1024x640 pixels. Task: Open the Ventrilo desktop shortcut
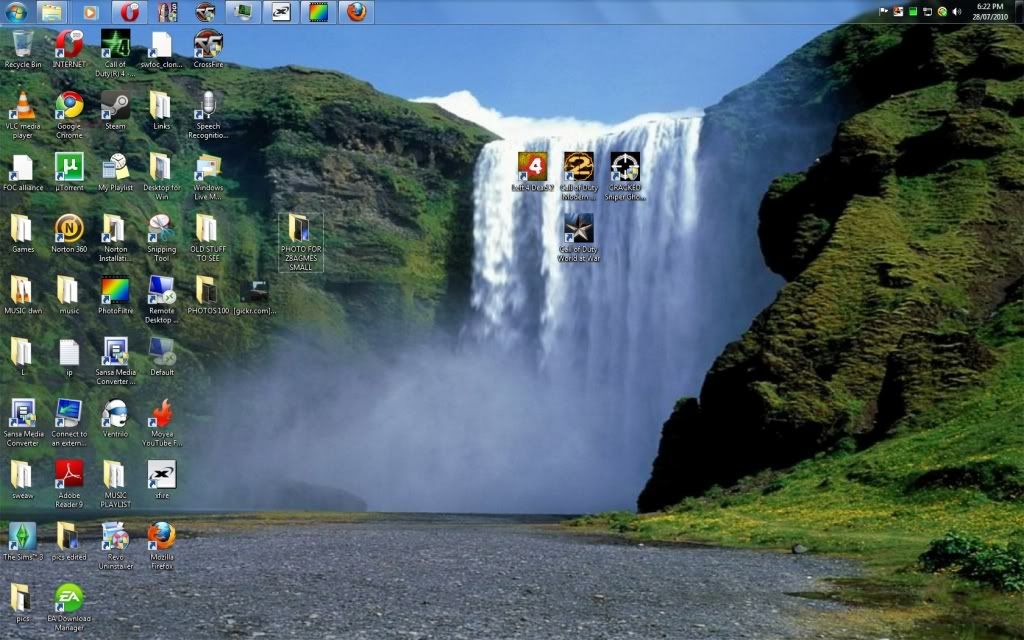pos(115,413)
